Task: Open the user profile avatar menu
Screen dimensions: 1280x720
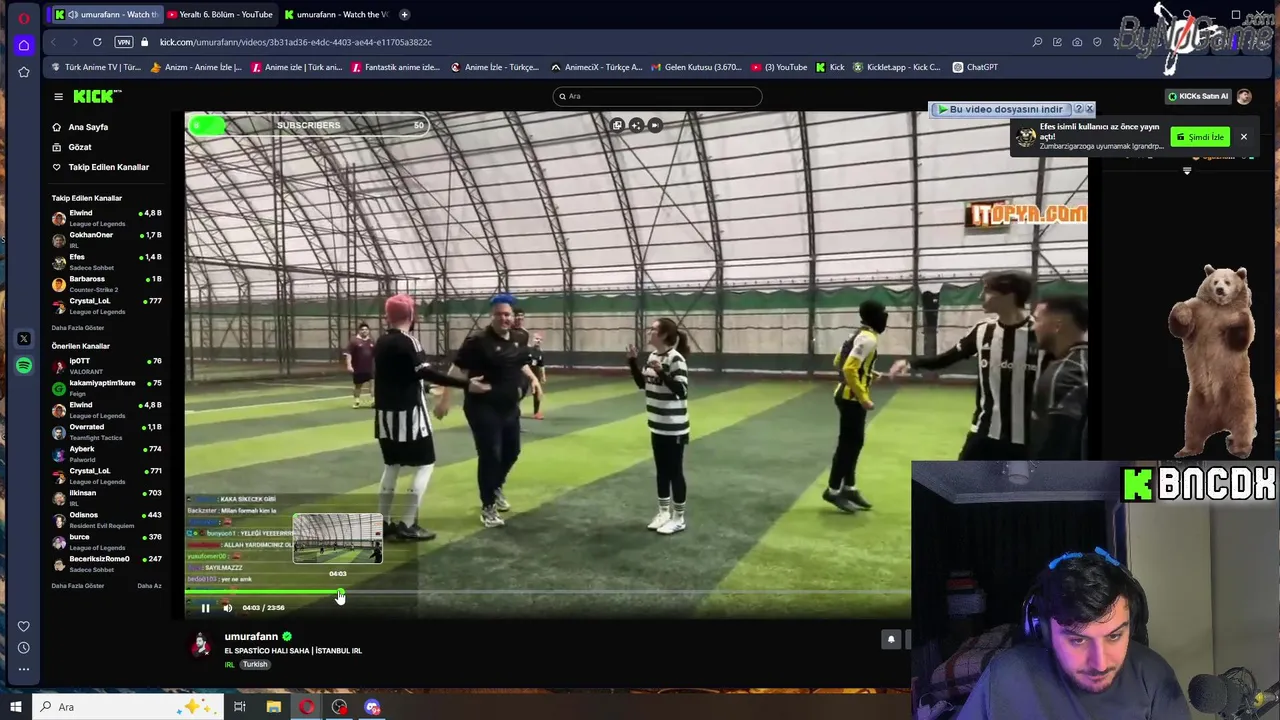Action: [x=1244, y=96]
